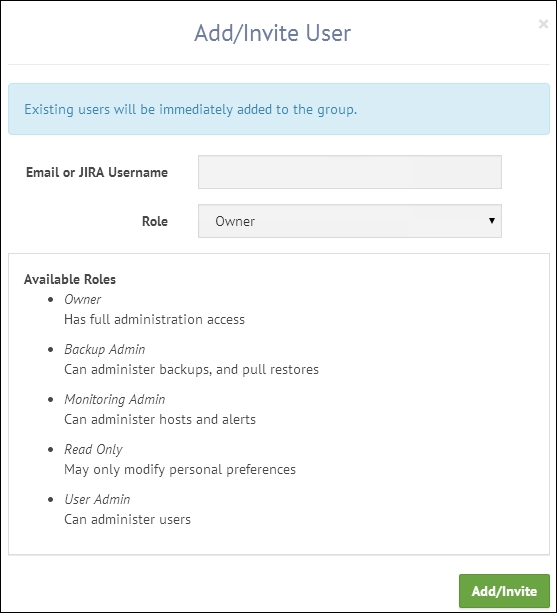Click the Owner role in list
Screen dimensions: 557x613
click(82, 299)
